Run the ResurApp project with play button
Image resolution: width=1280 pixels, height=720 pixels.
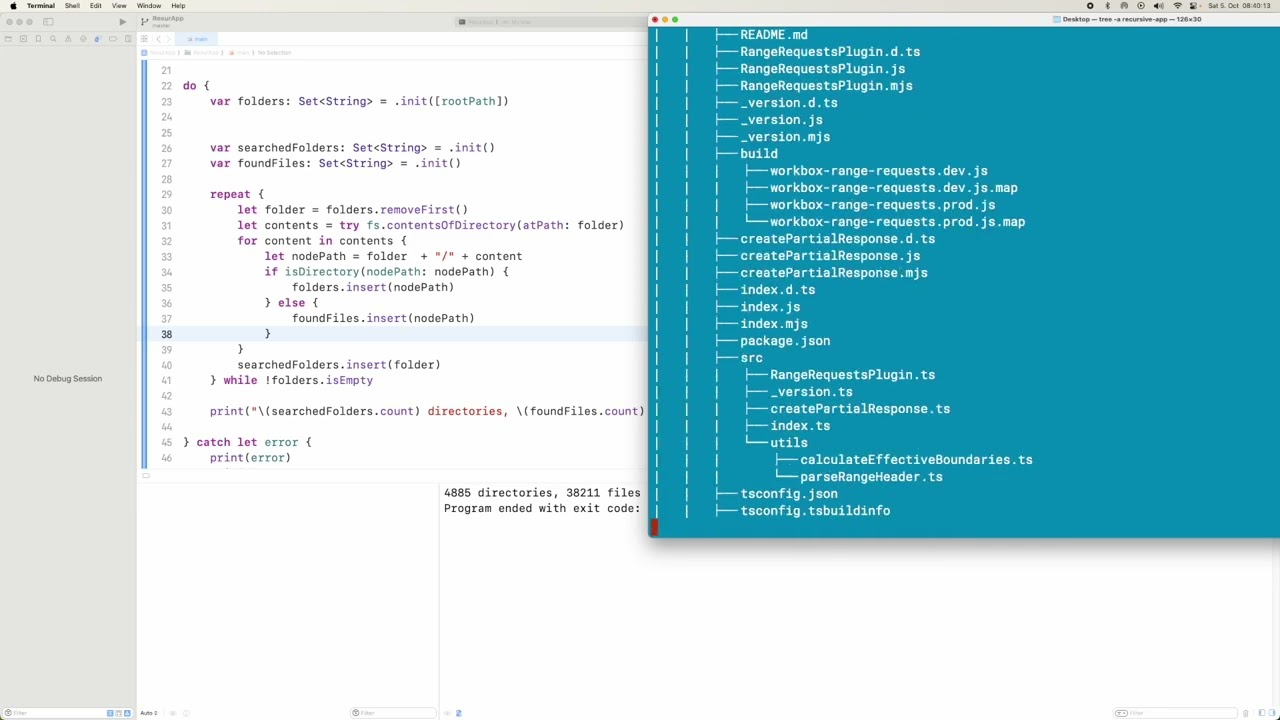point(122,22)
